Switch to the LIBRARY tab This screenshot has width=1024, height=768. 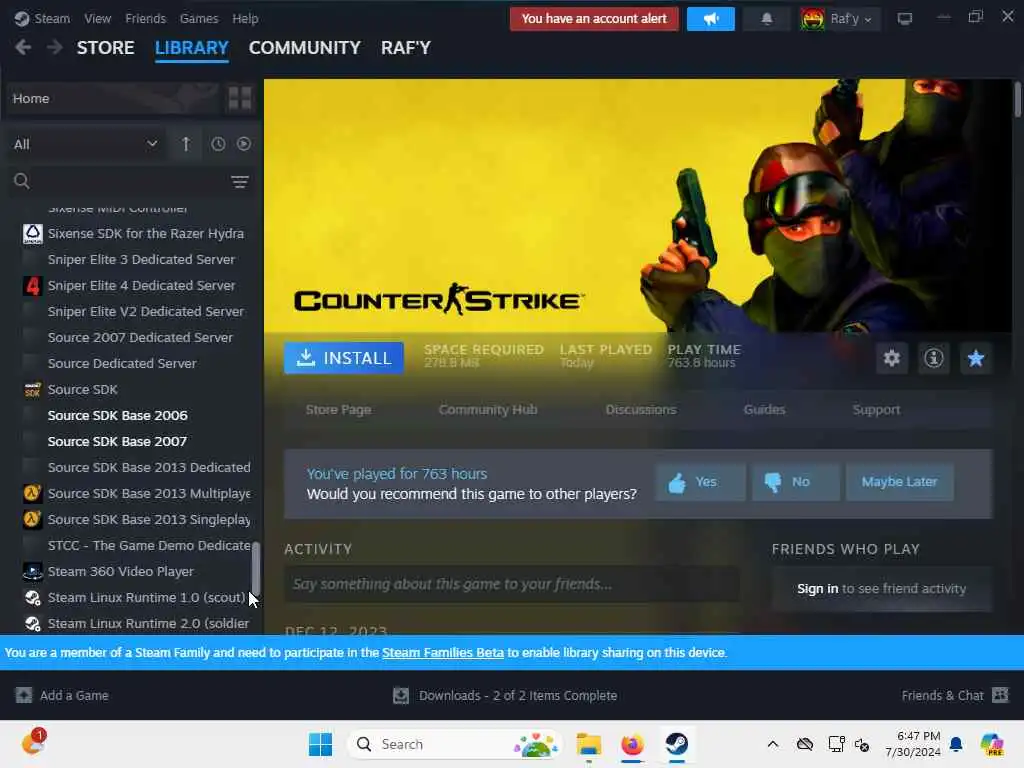(x=191, y=48)
